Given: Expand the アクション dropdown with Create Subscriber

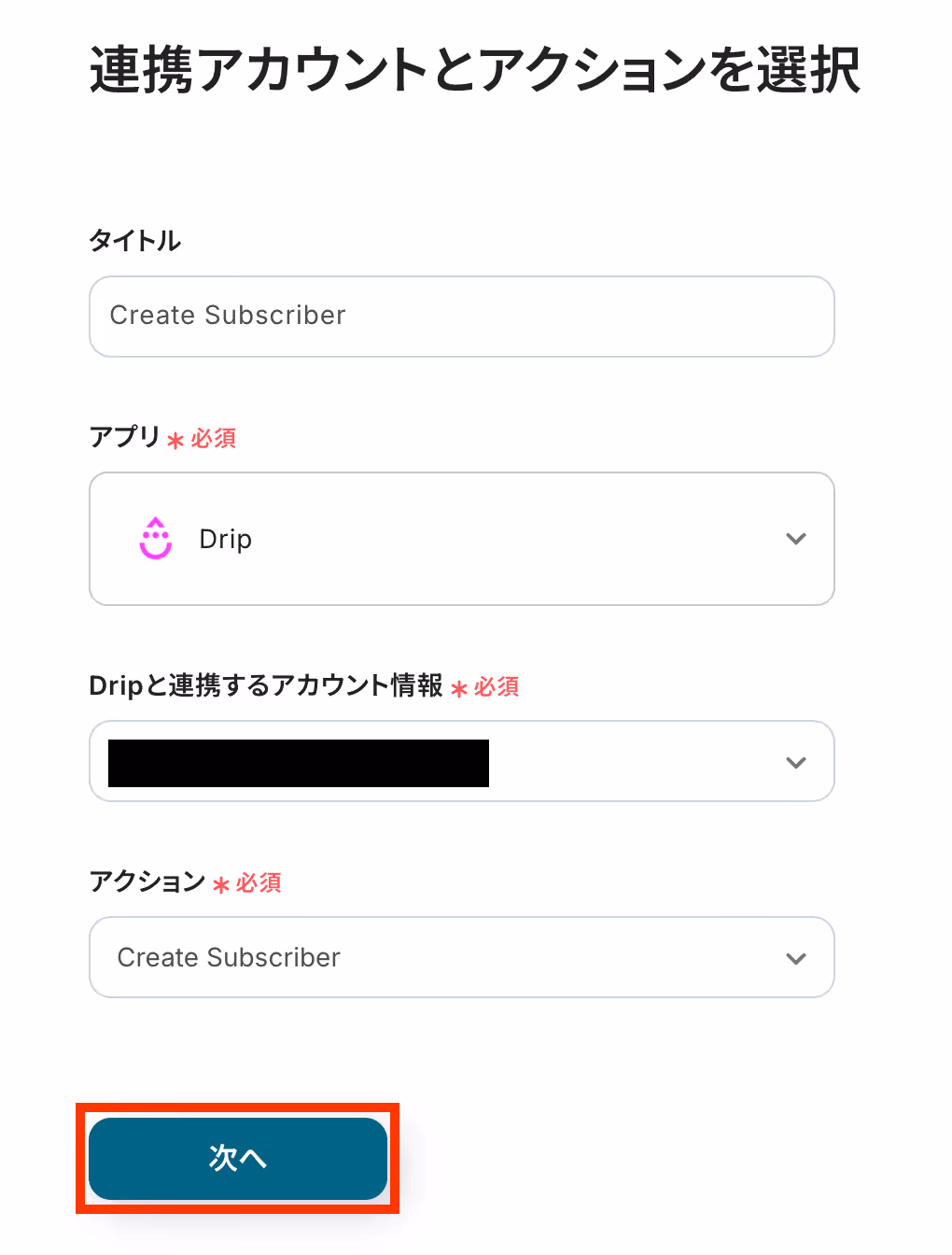Looking at the screenshot, I should click(x=462, y=957).
